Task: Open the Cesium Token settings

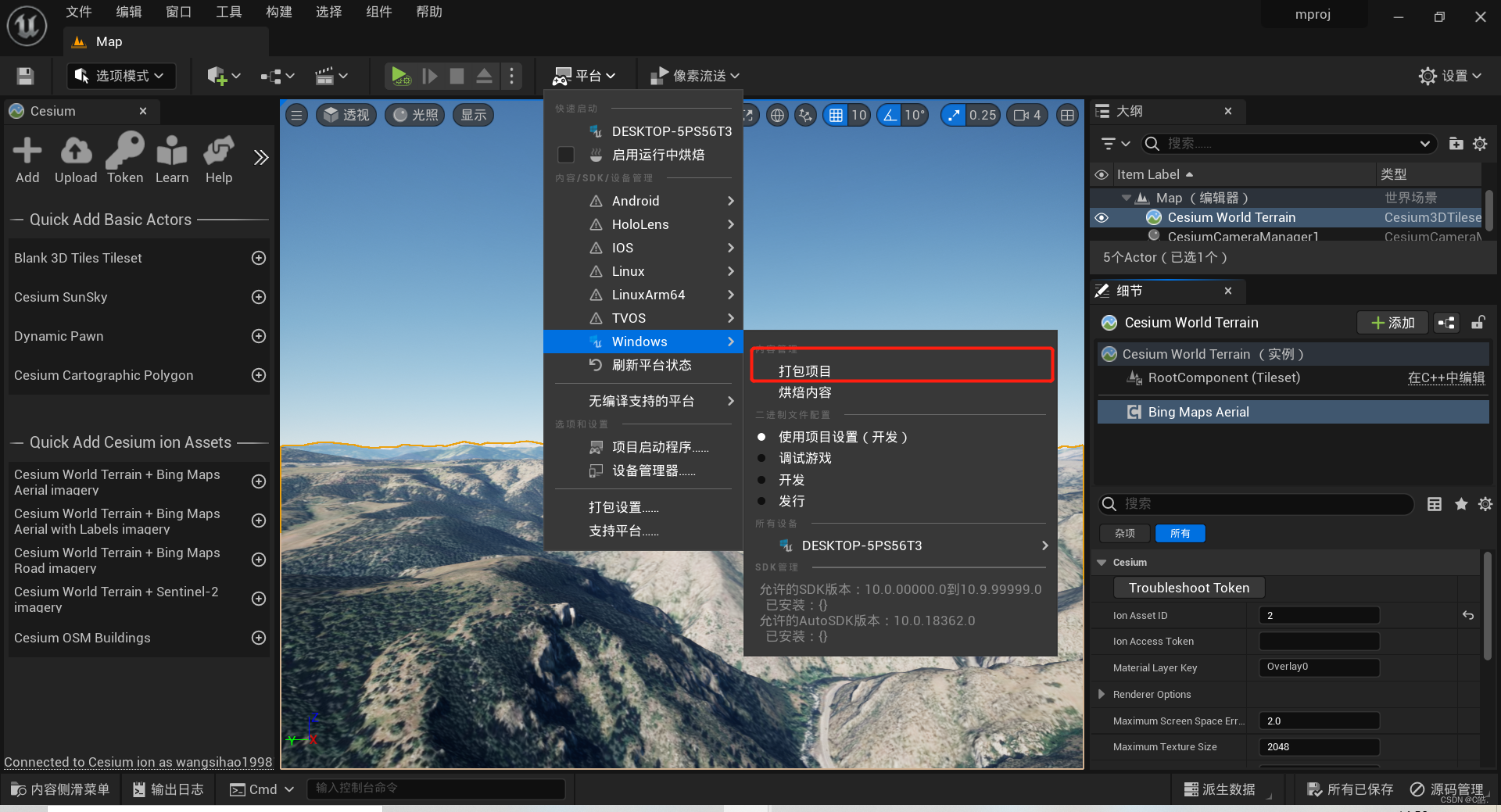Action: 125,160
